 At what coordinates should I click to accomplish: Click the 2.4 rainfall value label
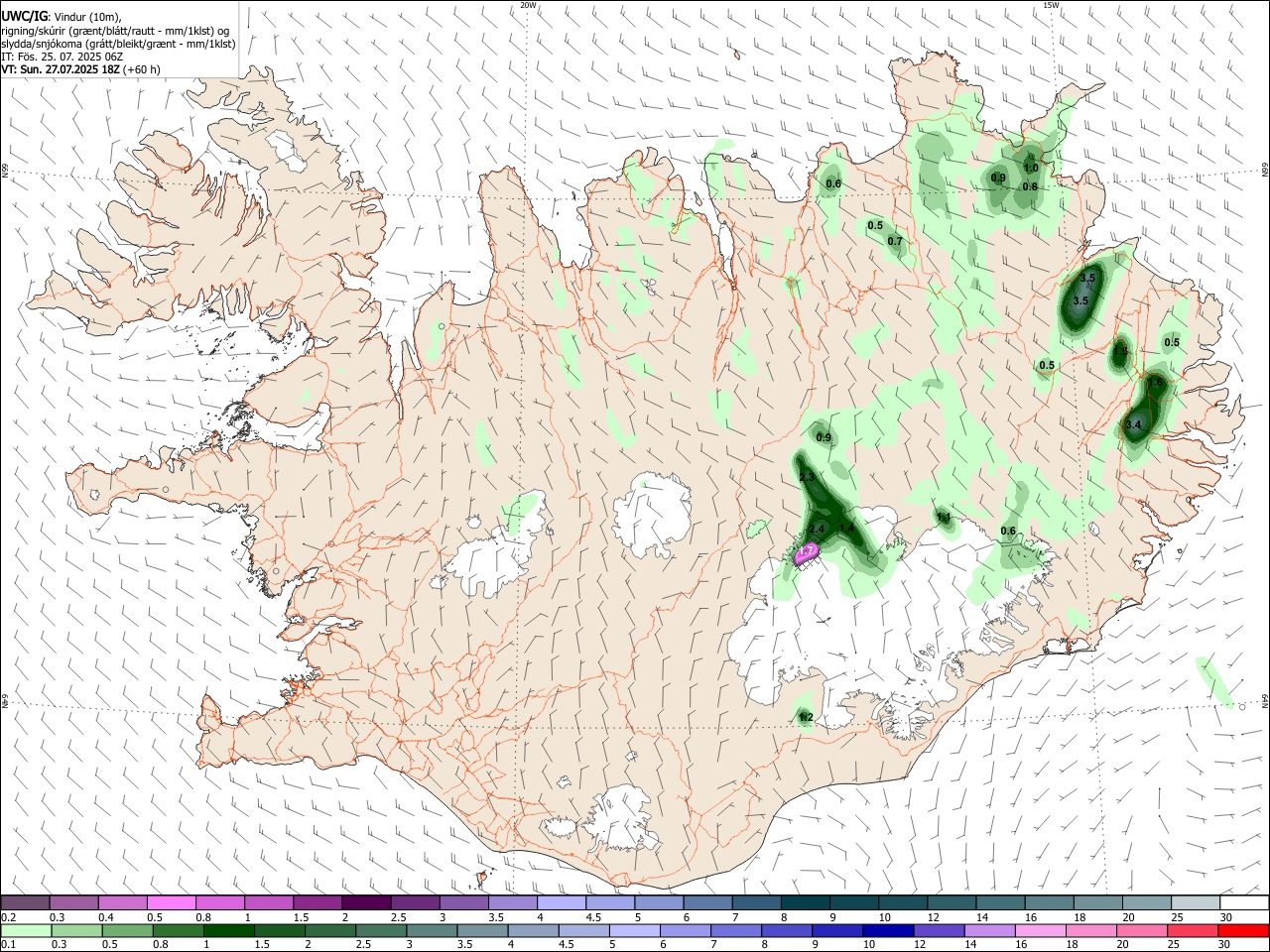pos(818,529)
